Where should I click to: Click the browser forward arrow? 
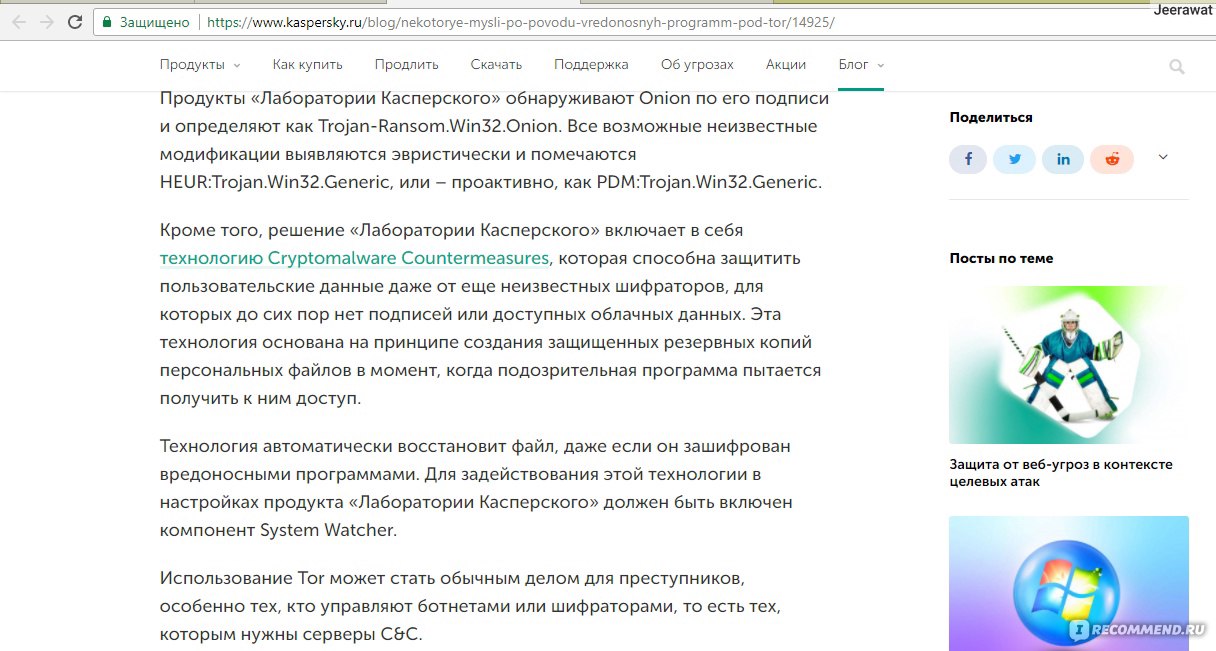(x=47, y=21)
